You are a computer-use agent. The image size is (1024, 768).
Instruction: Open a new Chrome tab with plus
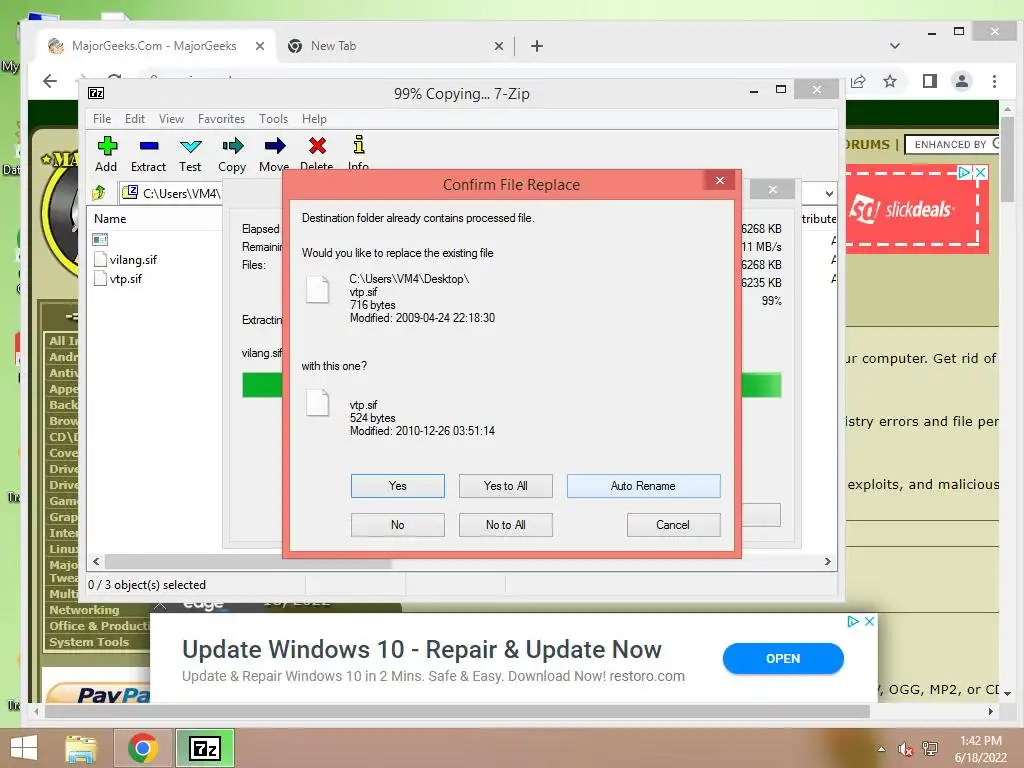[x=537, y=46]
